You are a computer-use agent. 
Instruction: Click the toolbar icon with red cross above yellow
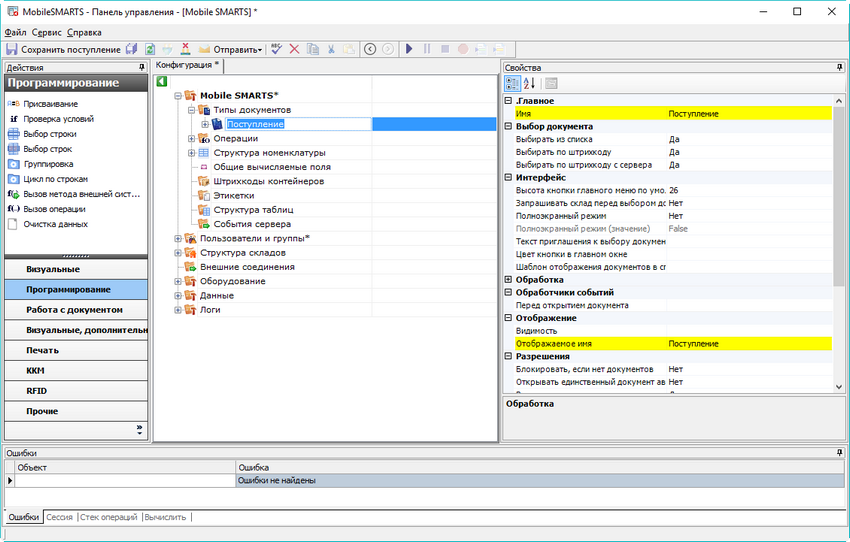coord(185,49)
